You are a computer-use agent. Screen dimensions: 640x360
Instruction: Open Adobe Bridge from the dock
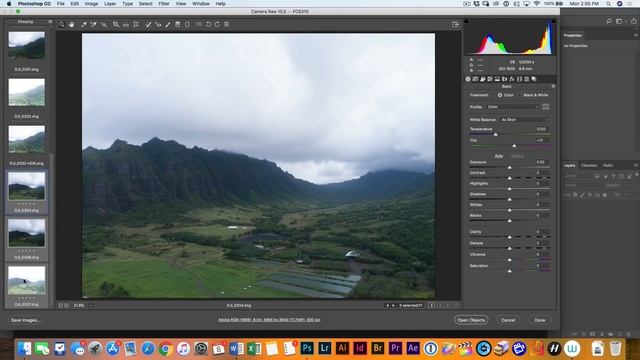378,348
